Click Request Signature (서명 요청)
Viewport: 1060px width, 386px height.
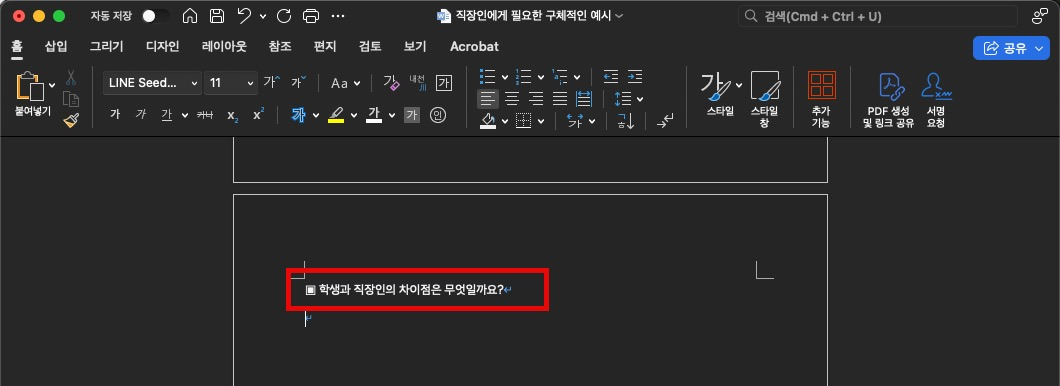[936, 99]
